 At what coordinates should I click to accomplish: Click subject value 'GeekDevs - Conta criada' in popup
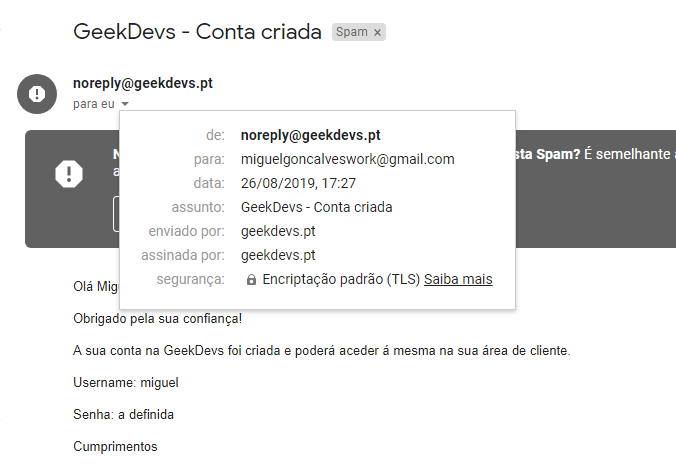tap(316, 207)
